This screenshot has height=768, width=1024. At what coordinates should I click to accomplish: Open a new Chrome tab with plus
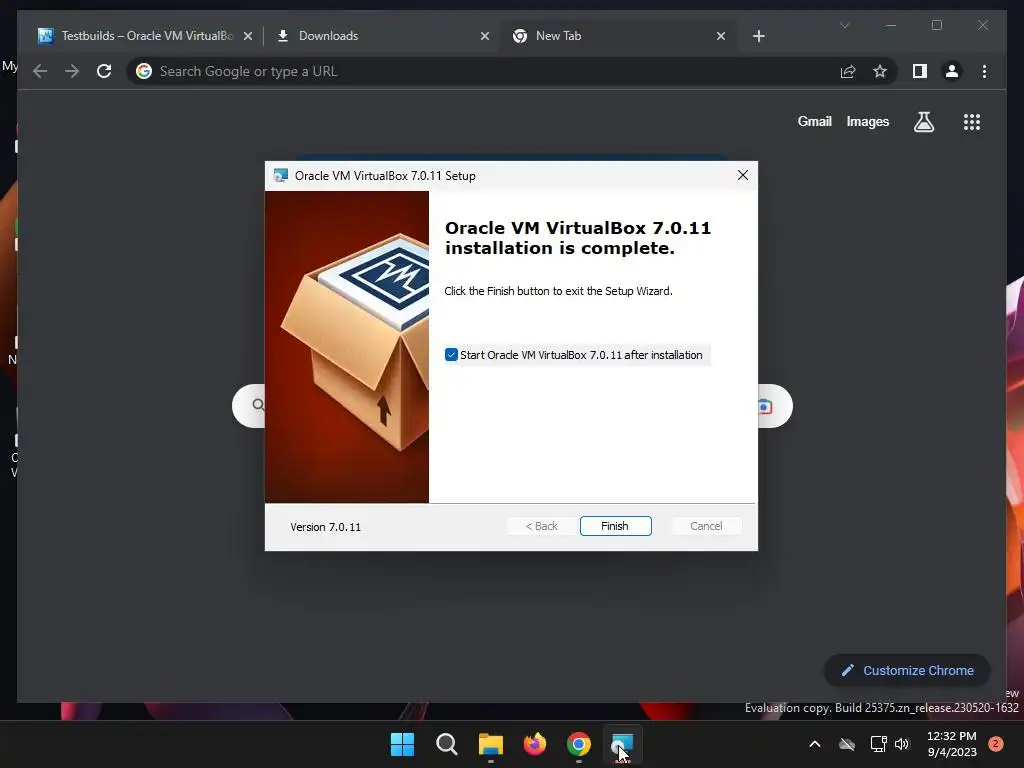pos(758,36)
